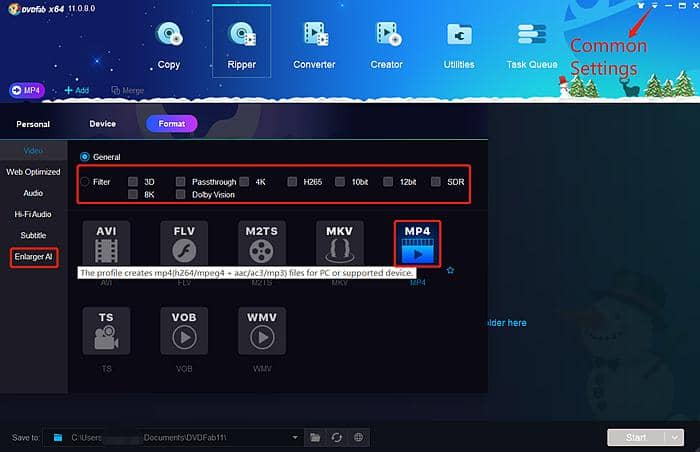Click the Add button
700x452 pixels.
click(x=76, y=90)
